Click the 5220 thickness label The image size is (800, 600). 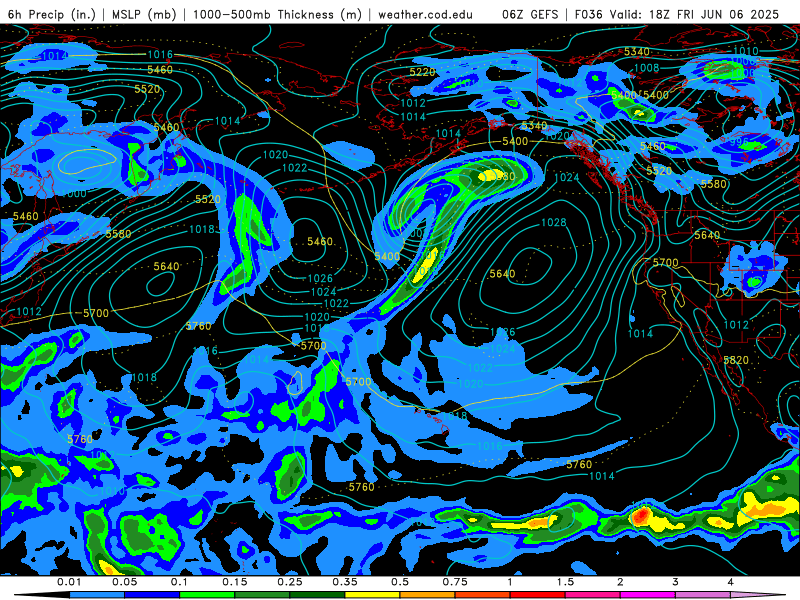(x=422, y=72)
